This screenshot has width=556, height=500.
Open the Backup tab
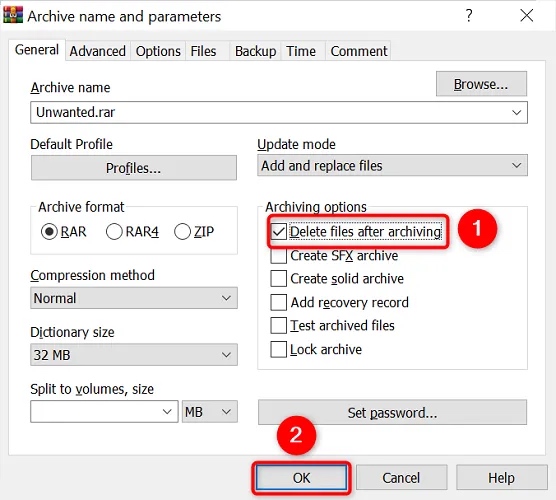click(x=255, y=51)
